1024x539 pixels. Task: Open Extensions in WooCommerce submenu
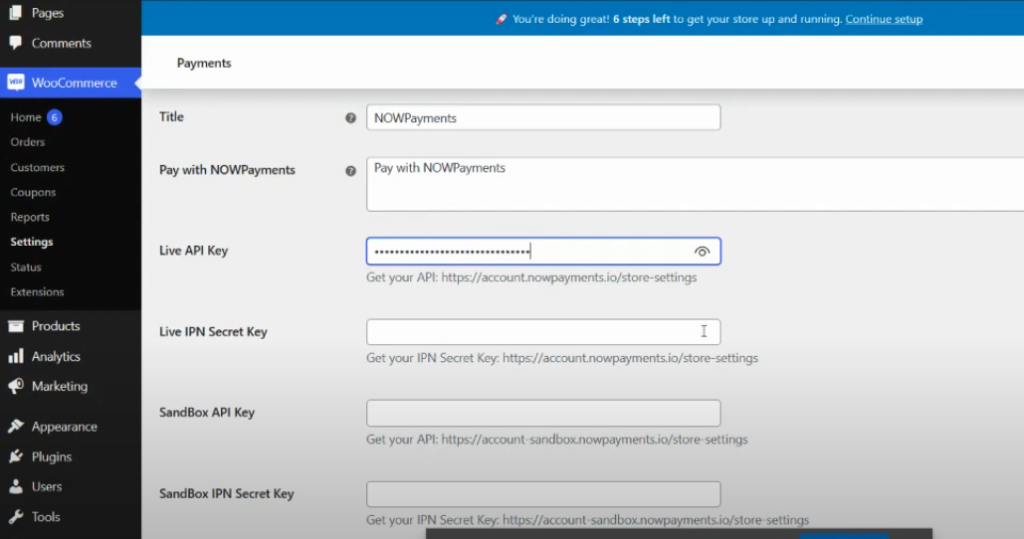[37, 292]
